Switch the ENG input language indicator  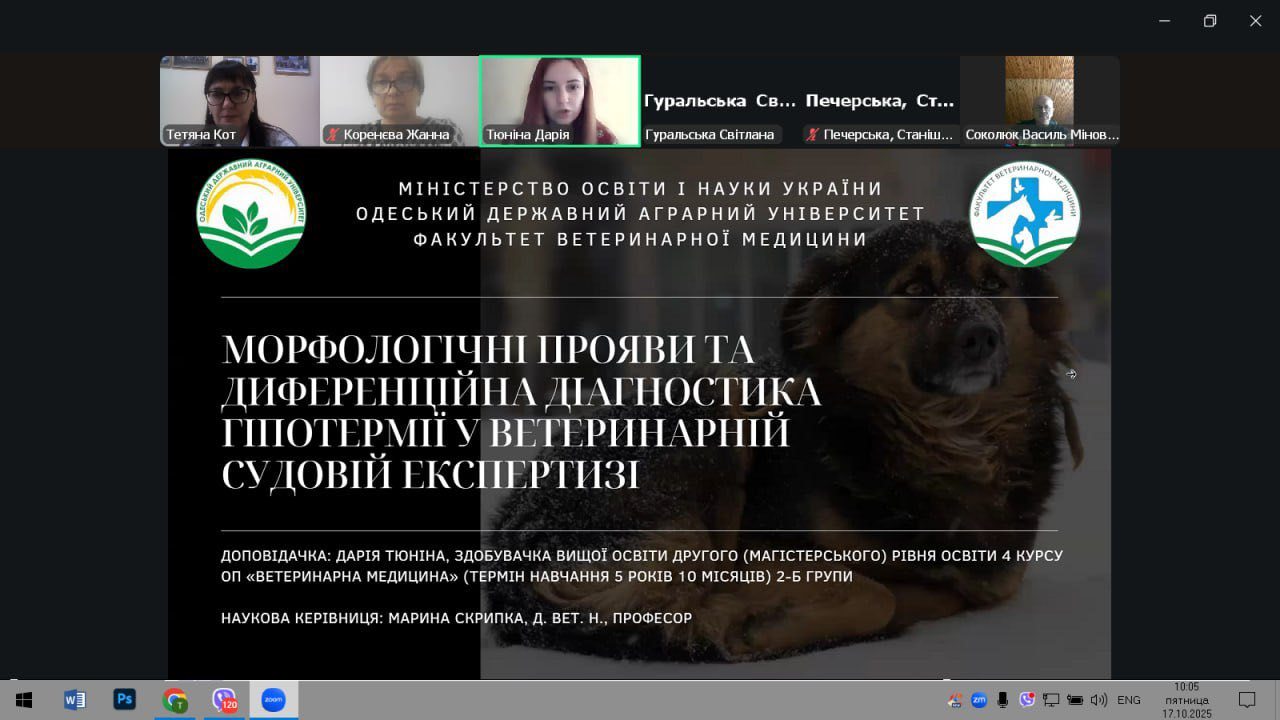point(1129,700)
